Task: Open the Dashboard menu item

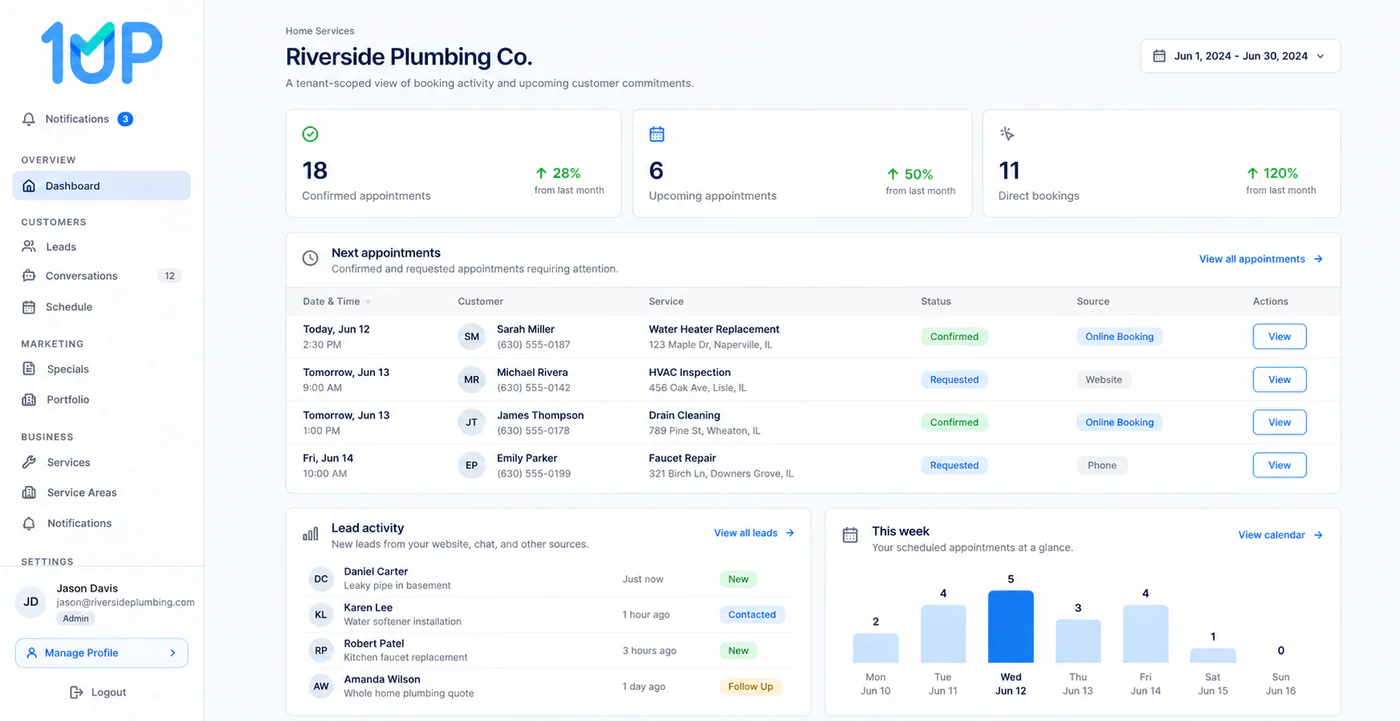Action: click(102, 186)
